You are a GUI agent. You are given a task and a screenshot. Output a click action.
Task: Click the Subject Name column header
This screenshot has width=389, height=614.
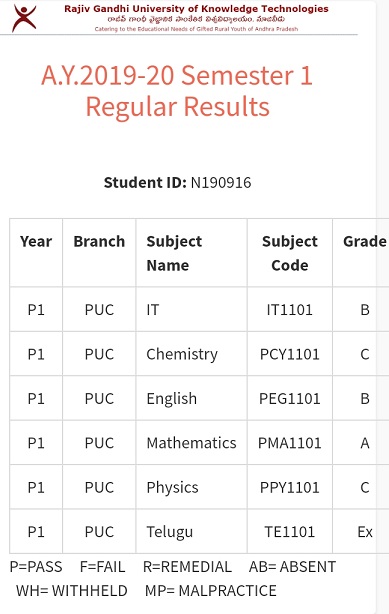174,253
